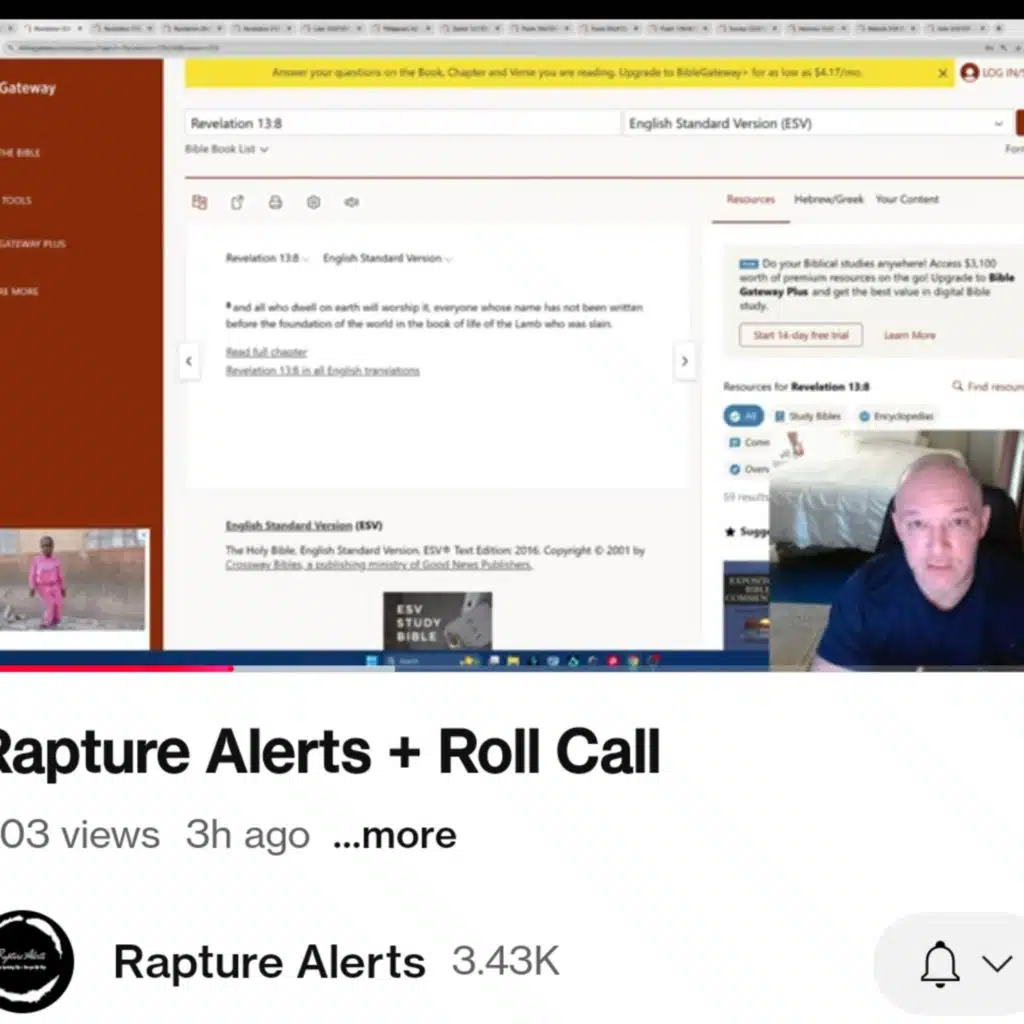Click the notification bell icon

(939, 963)
